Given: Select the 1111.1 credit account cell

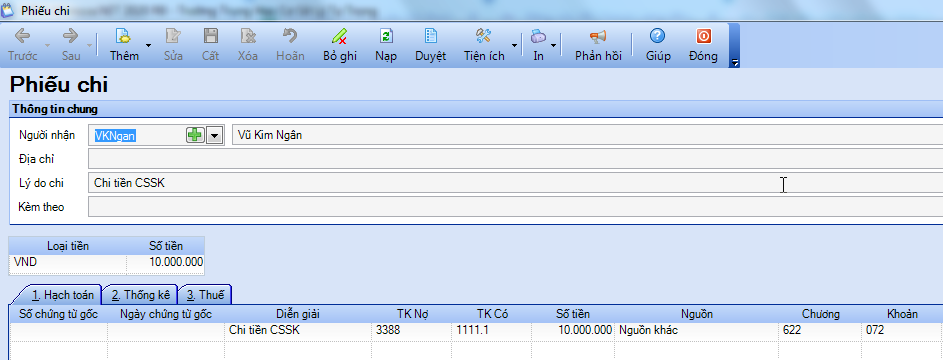Looking at the screenshot, I should click(492, 330).
